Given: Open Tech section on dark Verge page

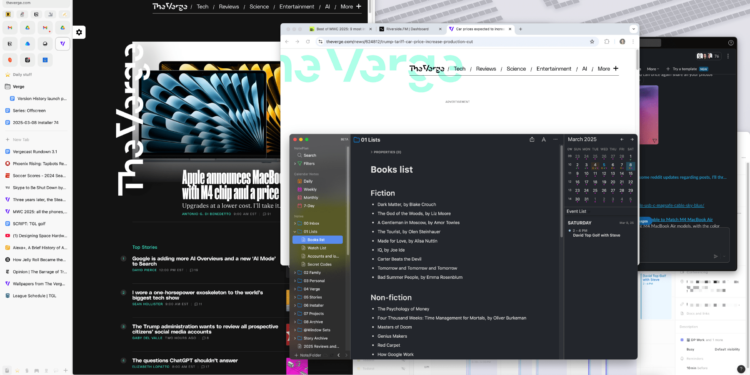Looking at the screenshot, I should coord(202,7).
